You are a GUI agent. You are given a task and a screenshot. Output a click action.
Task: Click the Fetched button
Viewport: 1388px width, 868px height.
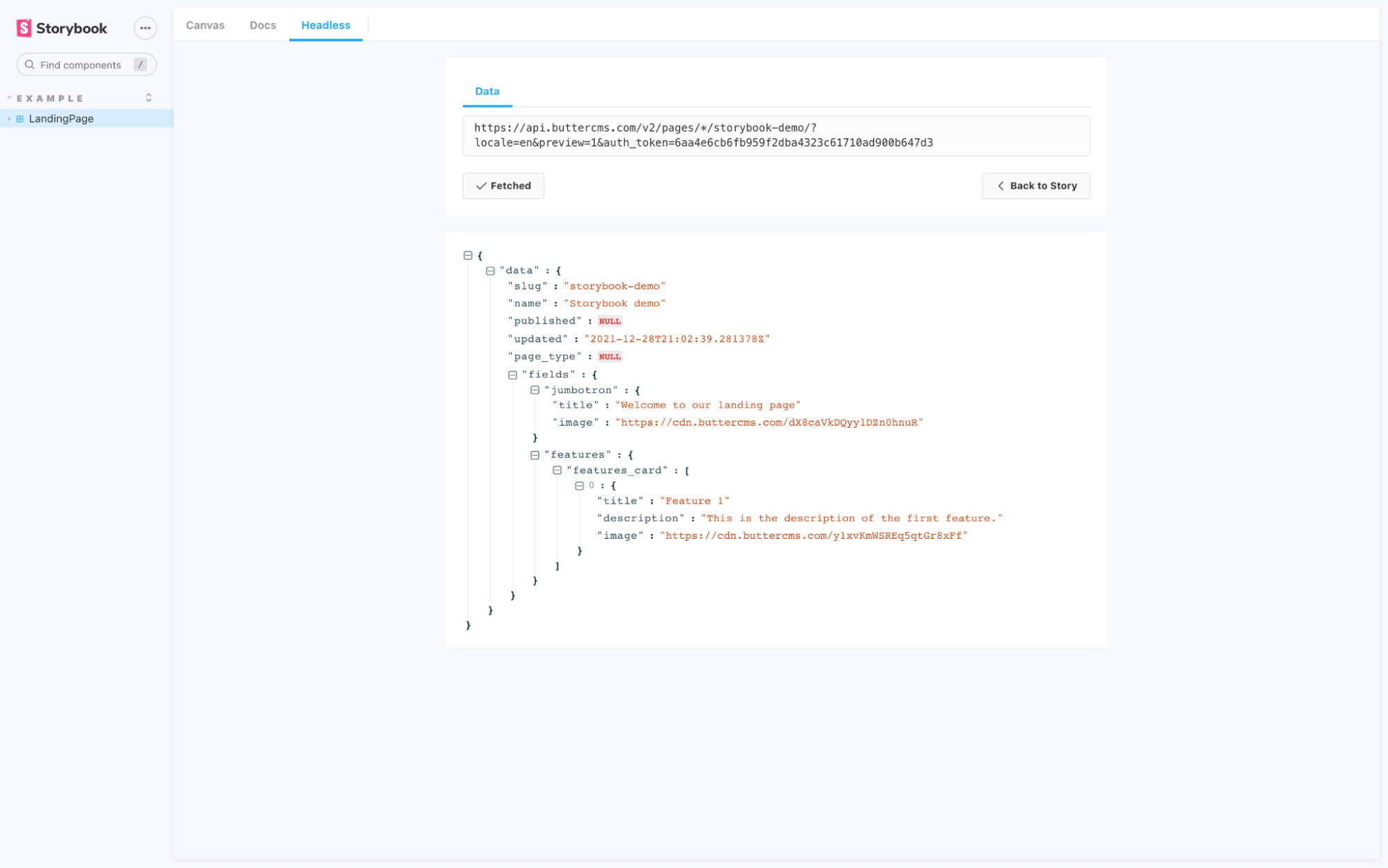click(x=503, y=186)
